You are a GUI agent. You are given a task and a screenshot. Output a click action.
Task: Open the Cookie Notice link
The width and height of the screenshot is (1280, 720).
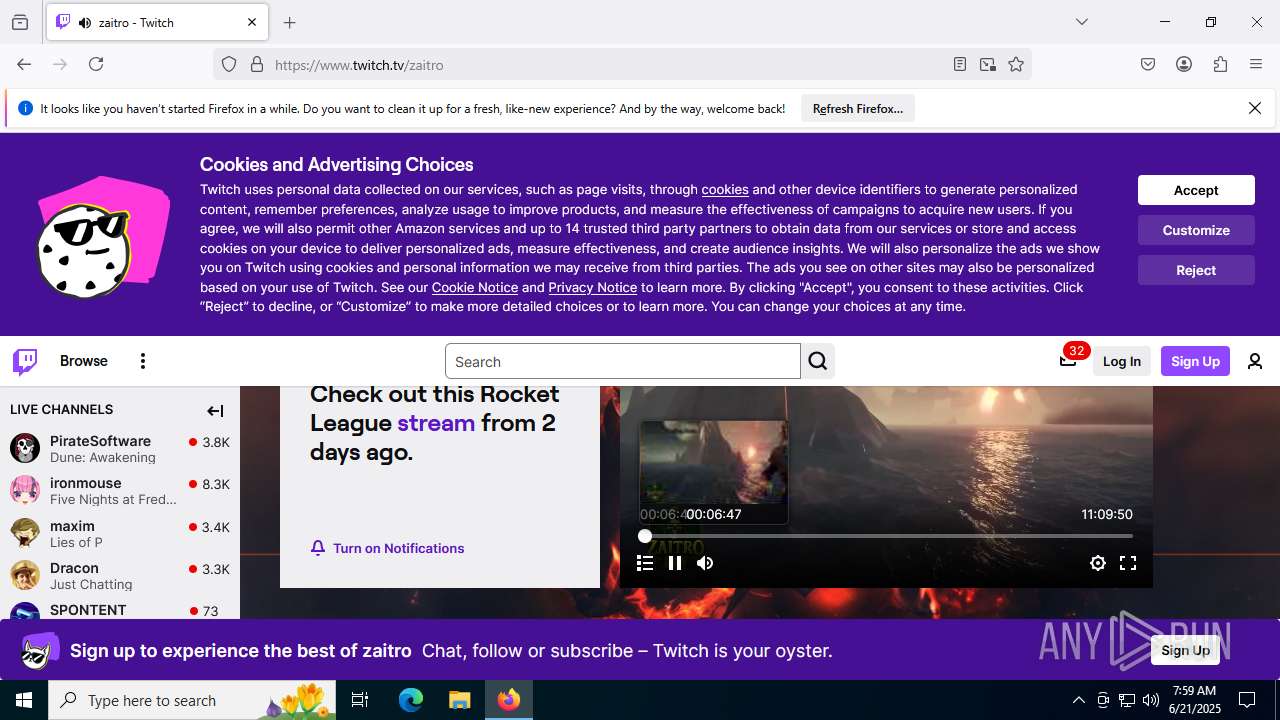coord(475,287)
